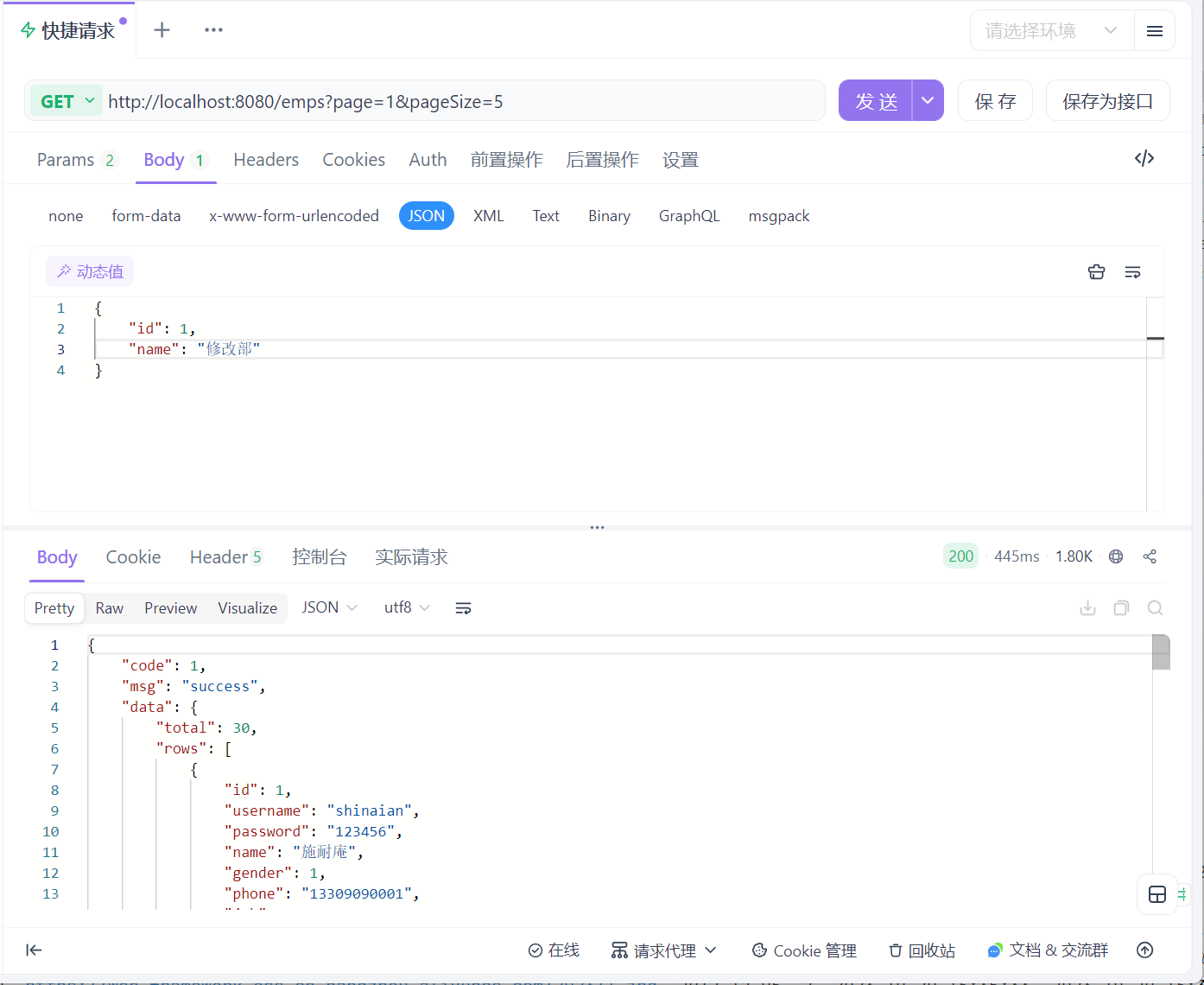Save the request with 保存 button
1204x985 pixels.
[995, 101]
